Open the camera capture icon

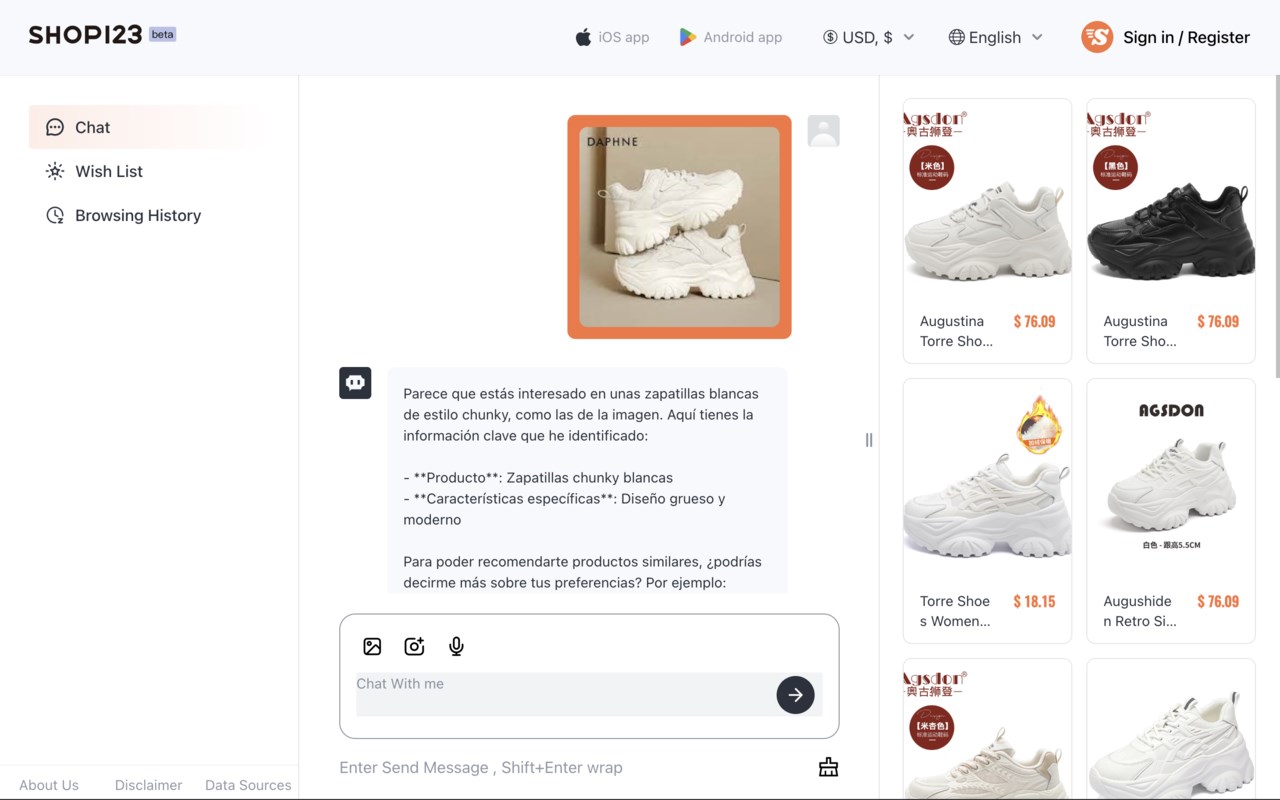[x=414, y=647]
